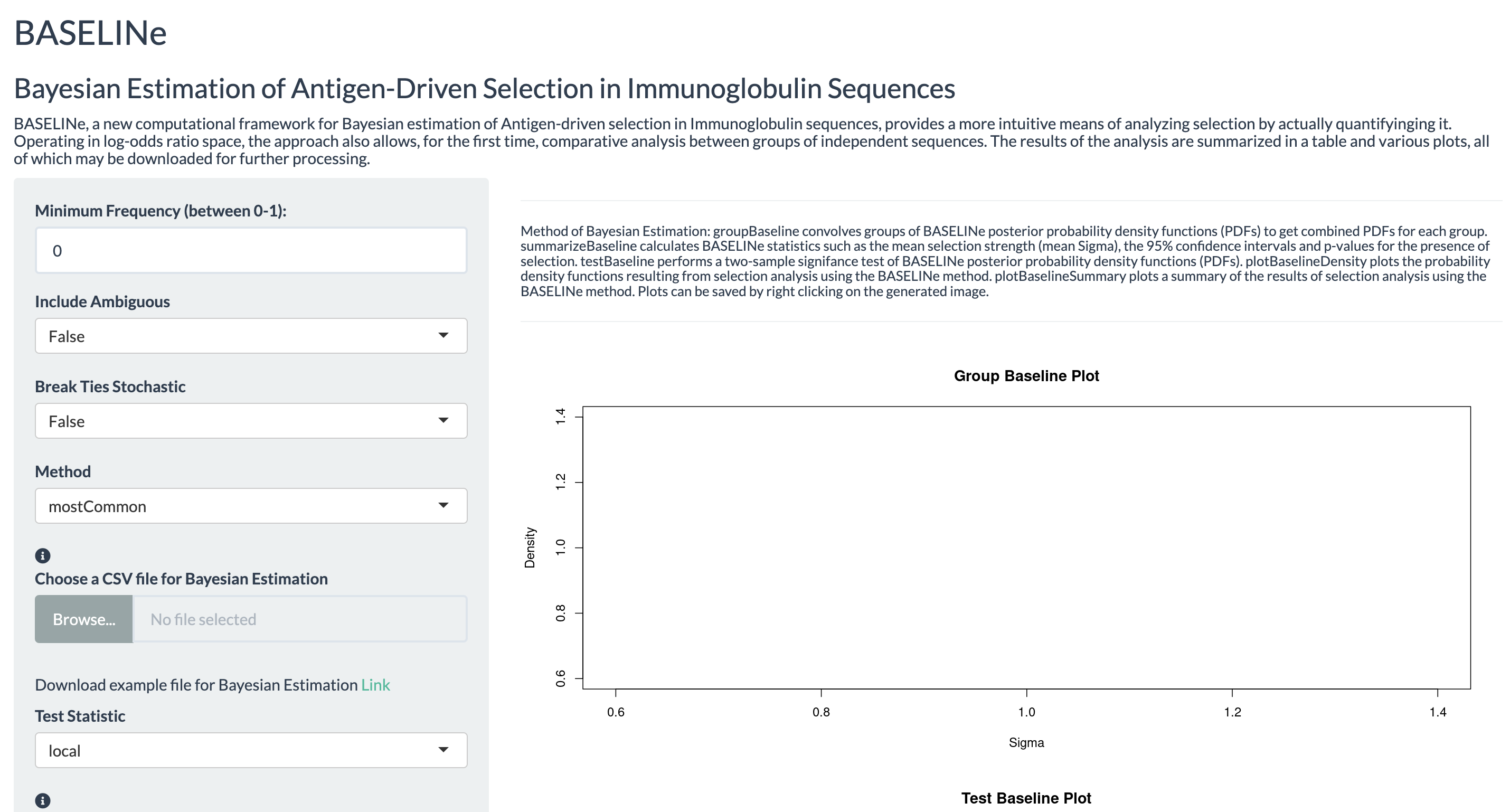1510x812 pixels.
Task: Select the Minimum Frequency input field
Action: 251,250
